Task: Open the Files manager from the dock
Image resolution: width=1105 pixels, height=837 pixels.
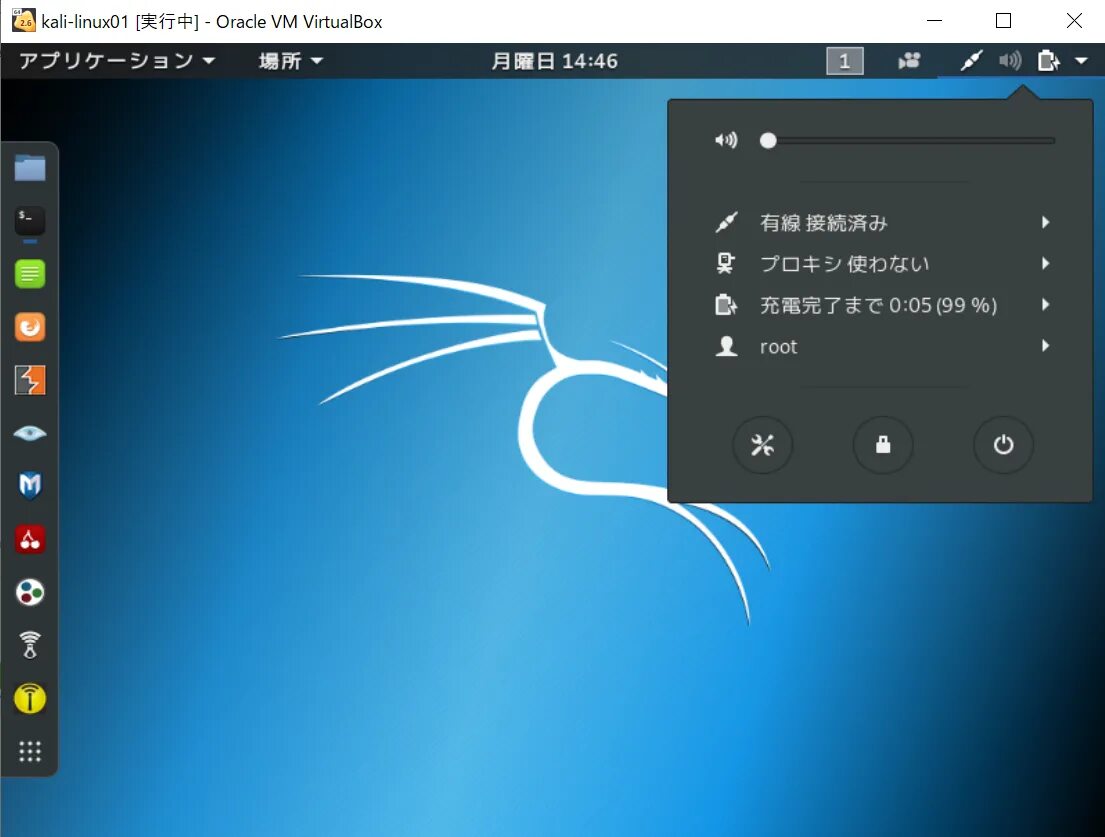Action: (x=30, y=168)
